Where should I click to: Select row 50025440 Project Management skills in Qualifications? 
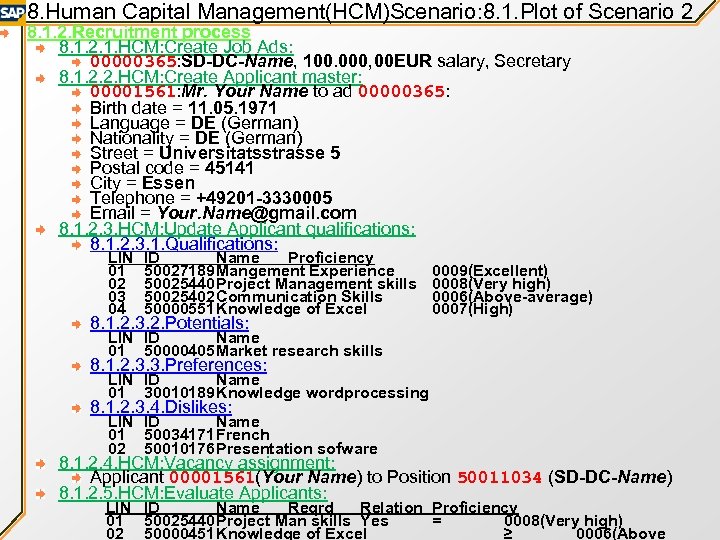point(329,284)
